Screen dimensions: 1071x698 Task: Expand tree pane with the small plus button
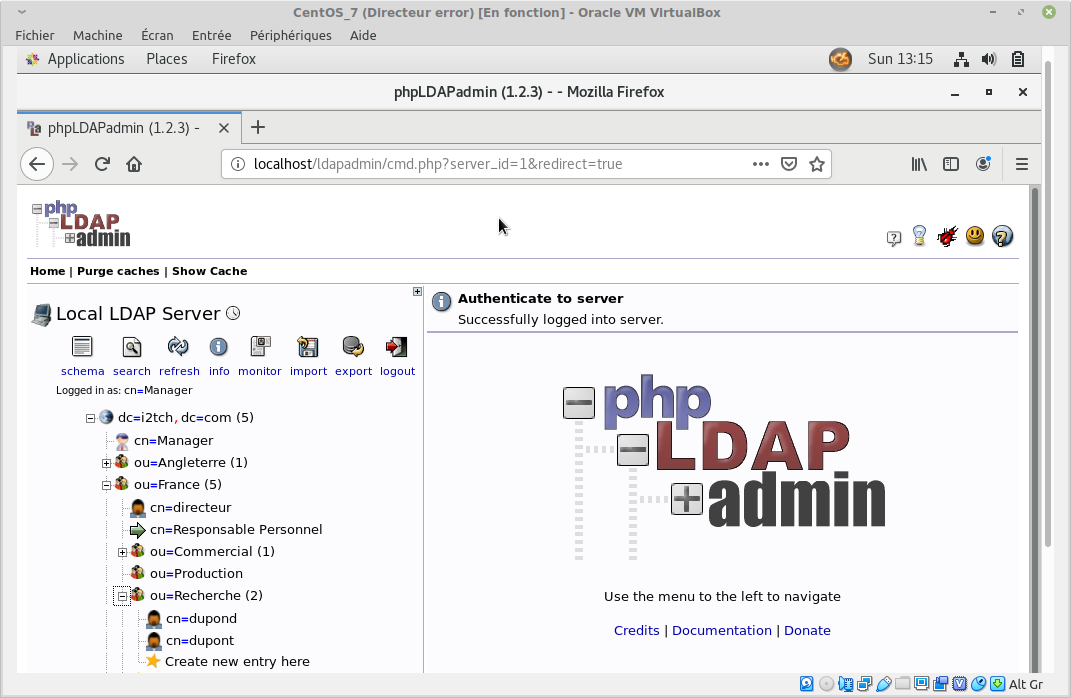click(x=417, y=292)
